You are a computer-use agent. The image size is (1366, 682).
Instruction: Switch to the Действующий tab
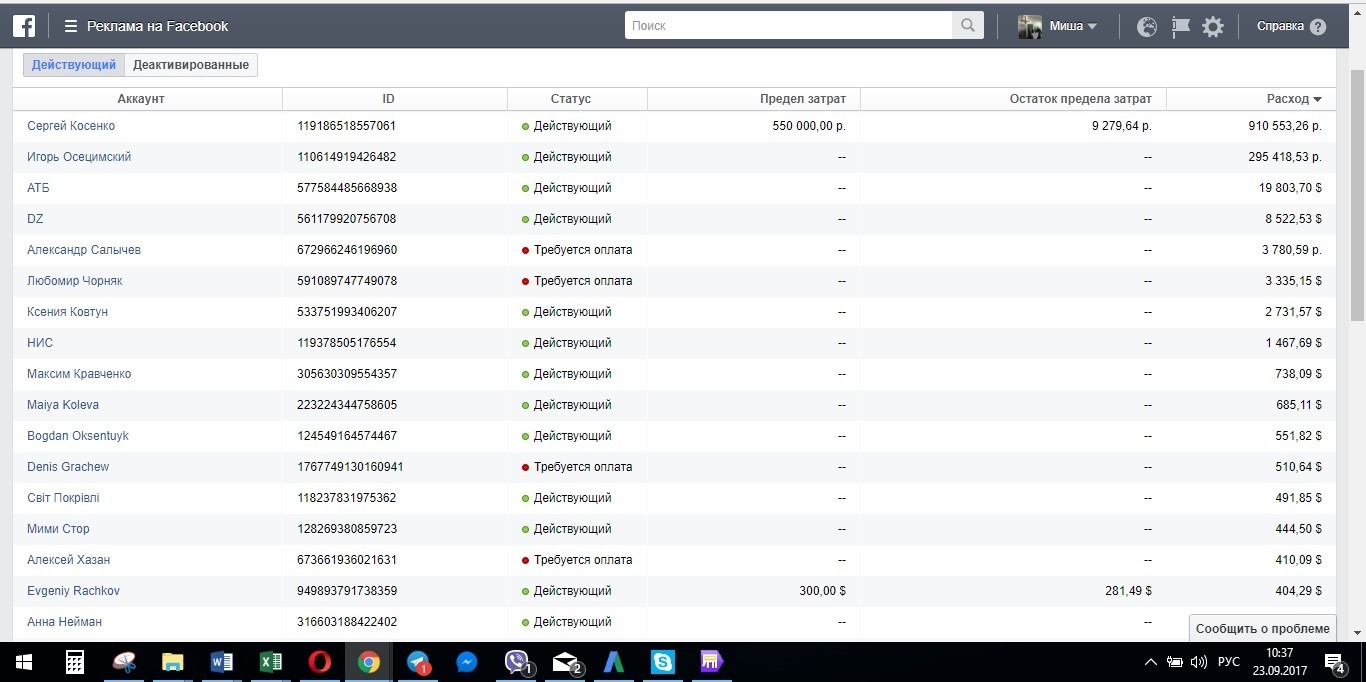[74, 65]
